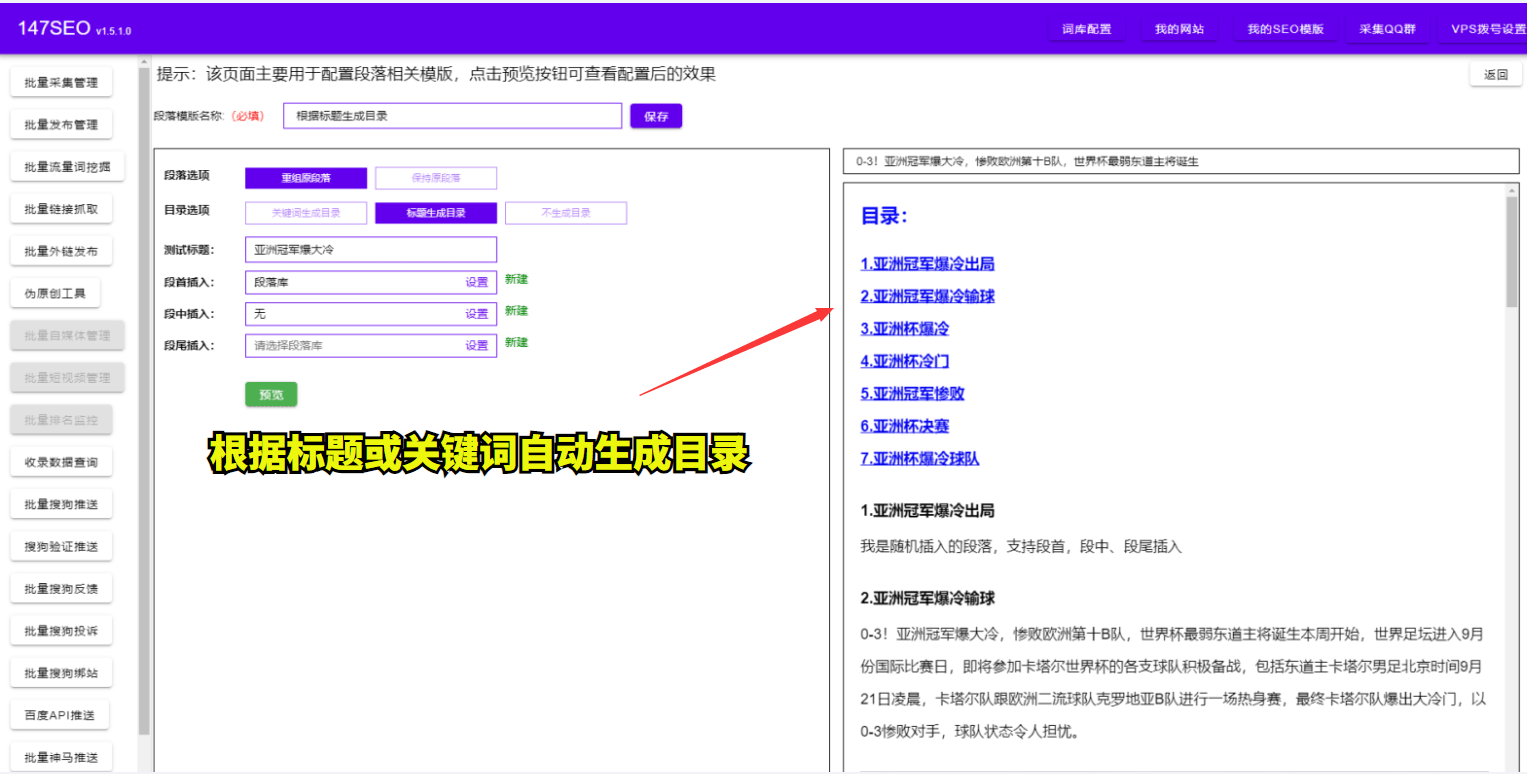Select 批量搜狗投诉 in the sidebar

(61, 631)
